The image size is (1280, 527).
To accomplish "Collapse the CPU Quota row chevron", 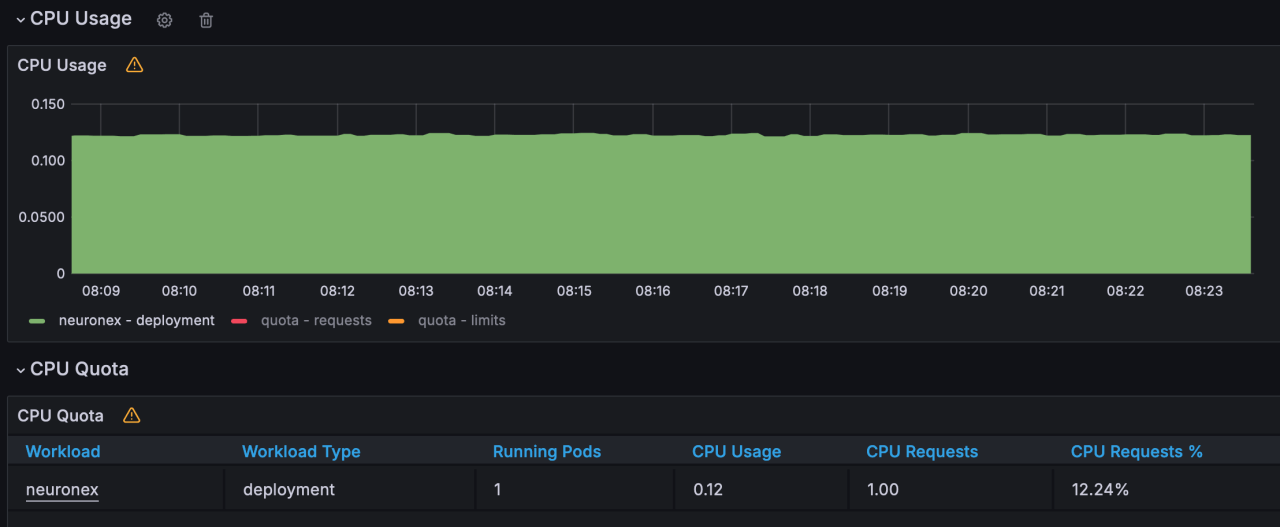I will tap(20, 369).
